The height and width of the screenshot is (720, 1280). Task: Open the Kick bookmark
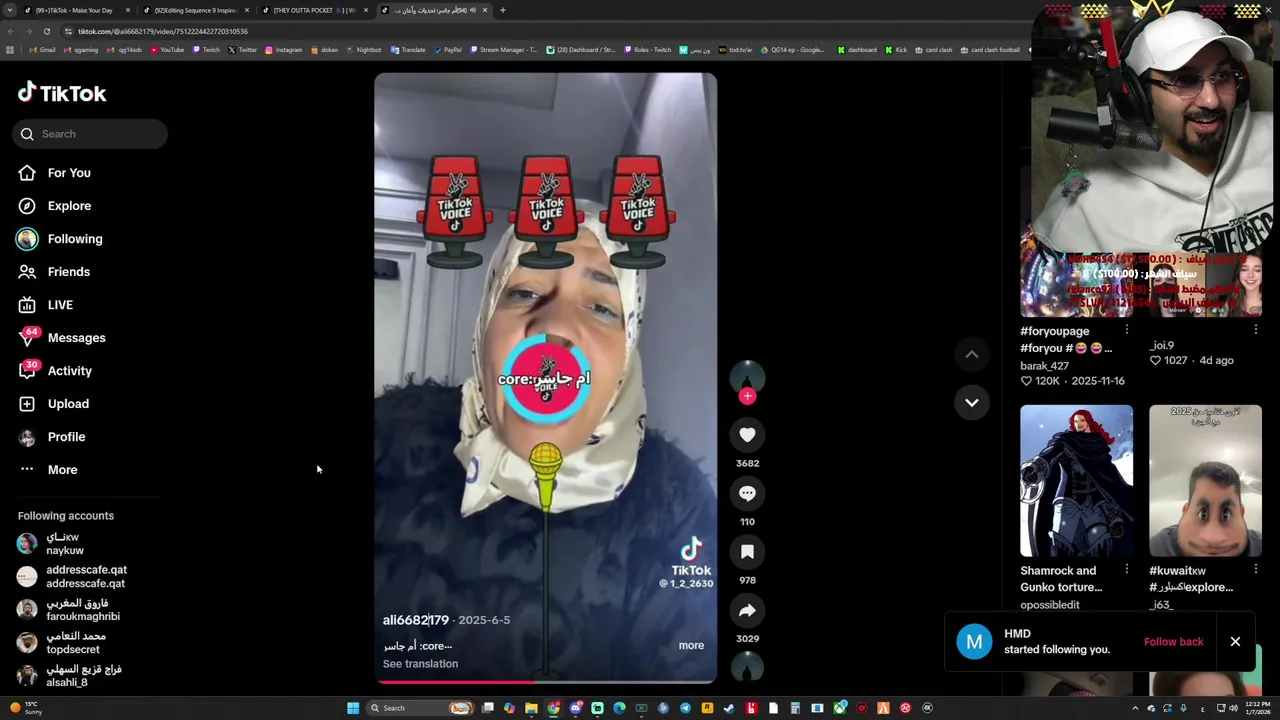coord(896,50)
